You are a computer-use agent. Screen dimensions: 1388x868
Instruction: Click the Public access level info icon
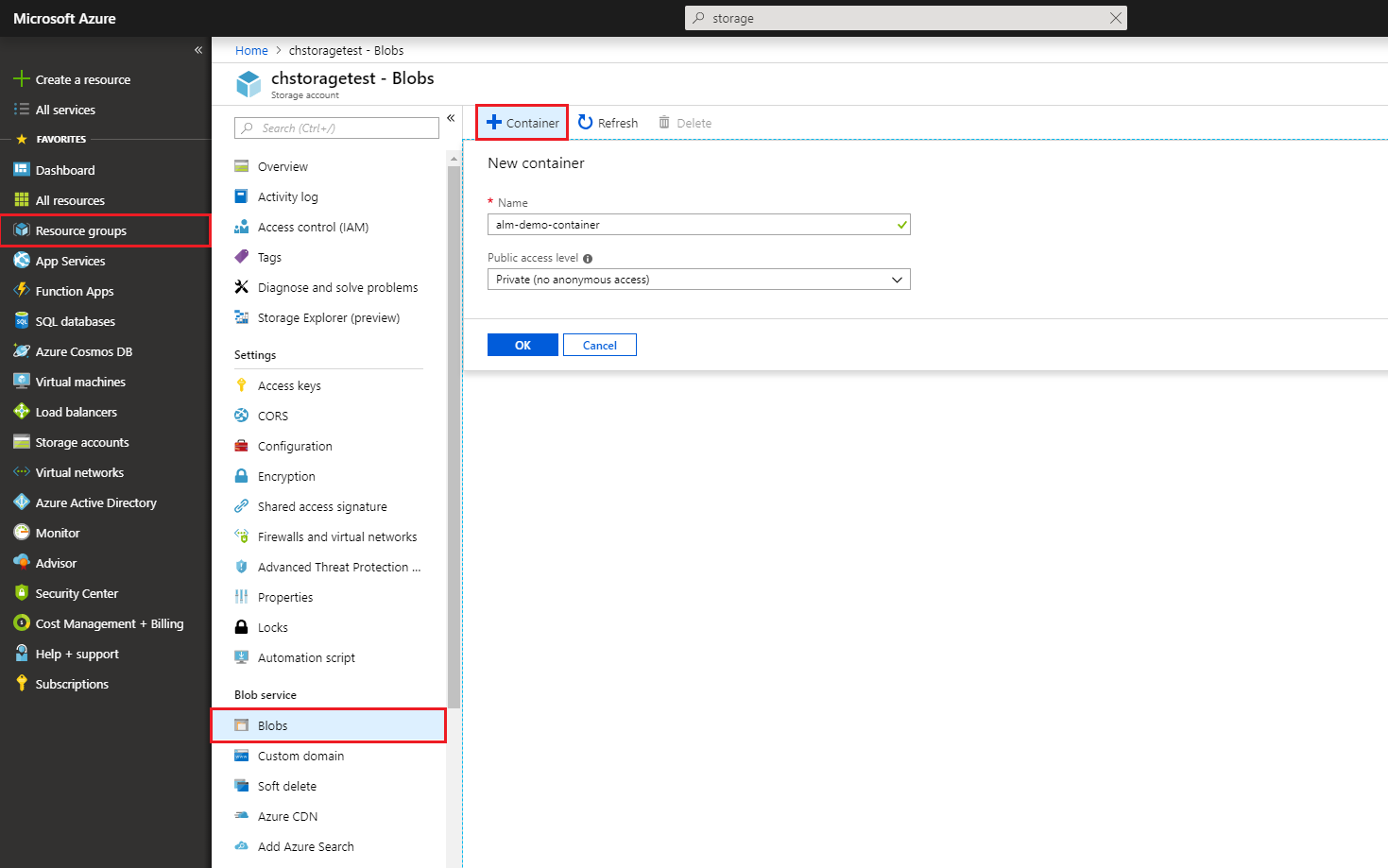coord(588,259)
